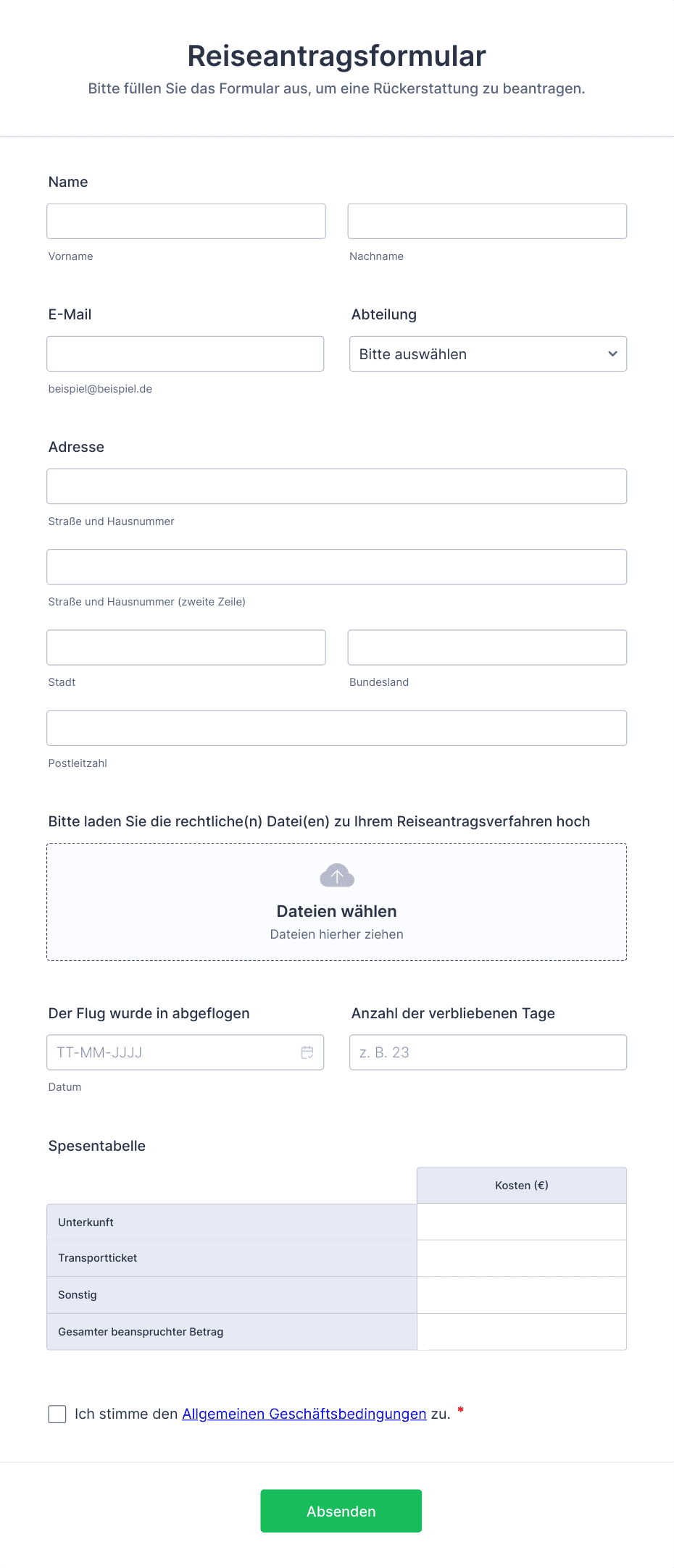Viewport: 674px width, 1568px height.
Task: Select the Stadt input field
Action: (x=186, y=647)
